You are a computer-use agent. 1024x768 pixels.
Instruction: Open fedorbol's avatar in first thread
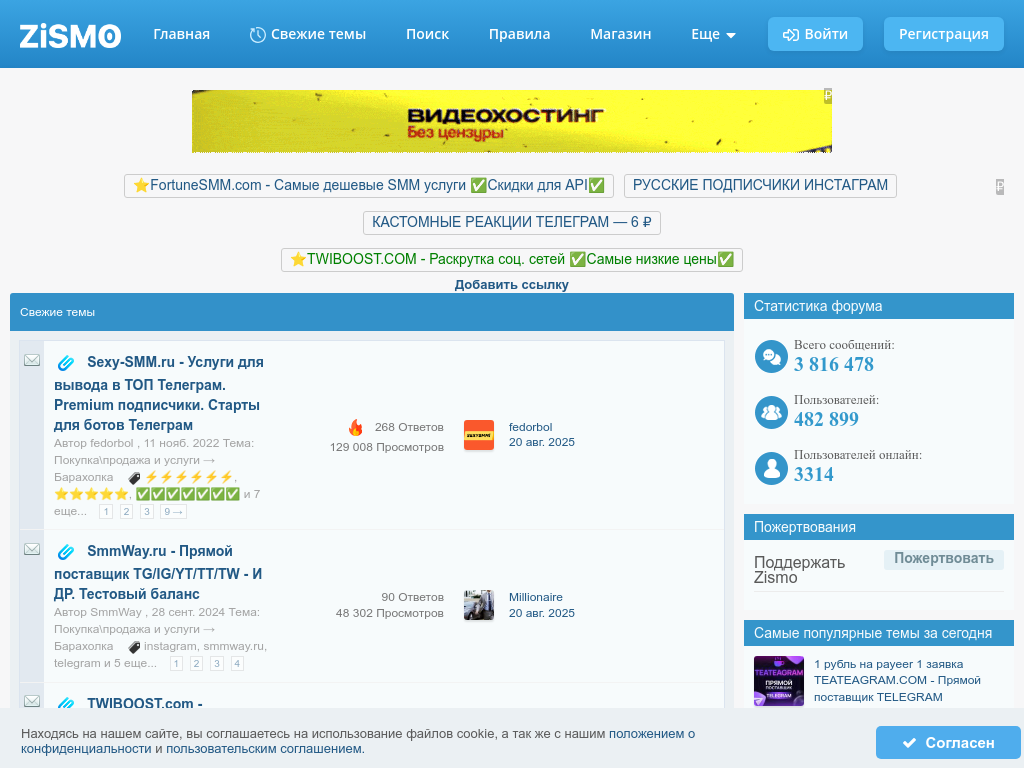pos(479,435)
